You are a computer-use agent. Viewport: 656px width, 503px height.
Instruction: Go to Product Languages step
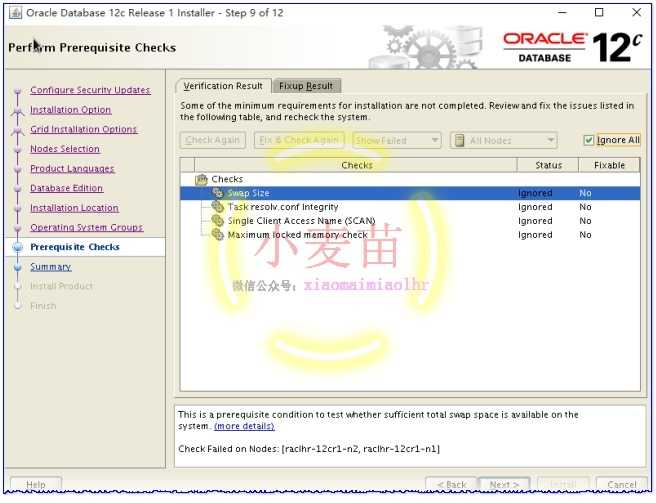pos(72,169)
